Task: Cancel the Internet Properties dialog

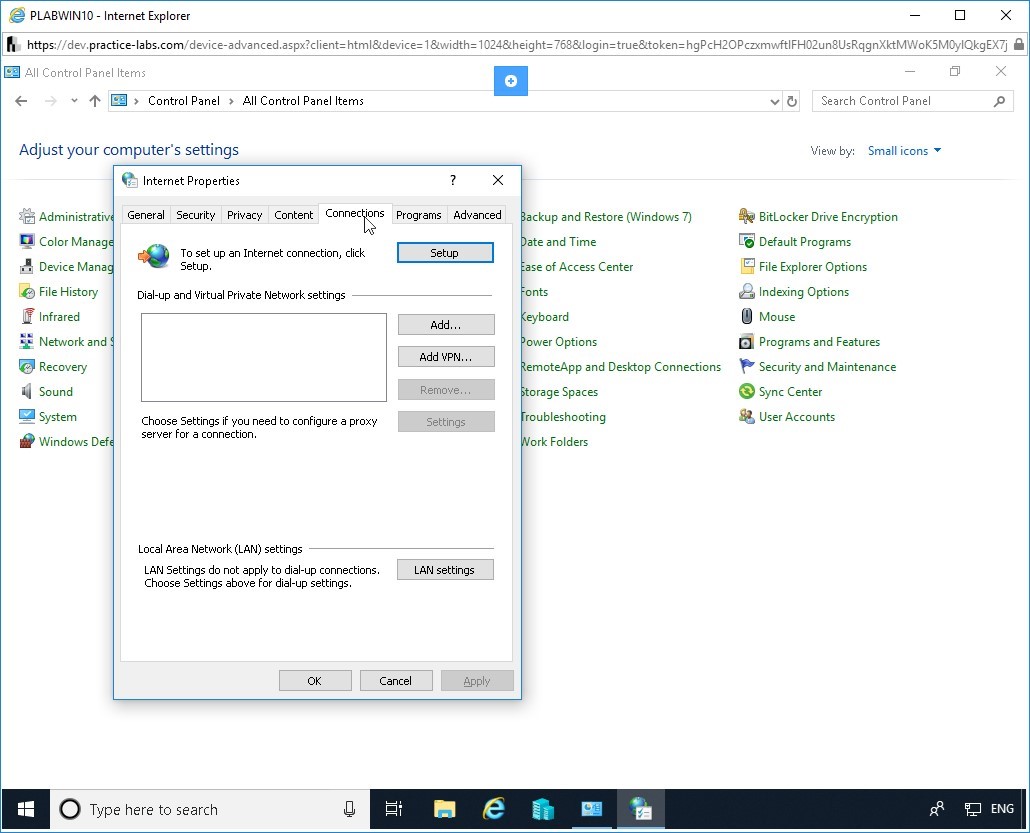Action: (x=395, y=681)
